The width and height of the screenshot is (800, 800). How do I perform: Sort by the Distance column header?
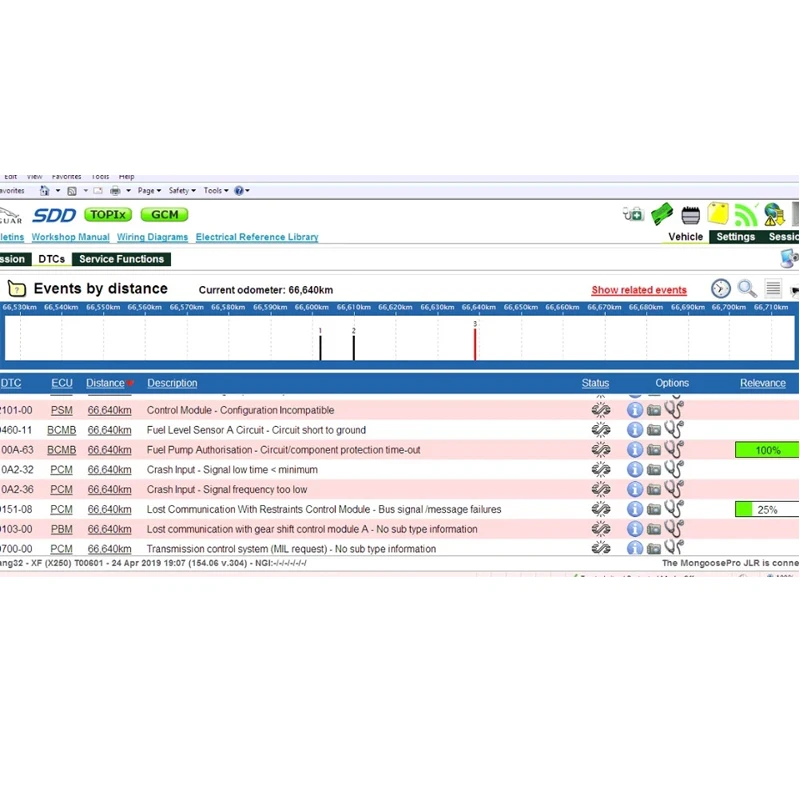[x=105, y=383]
